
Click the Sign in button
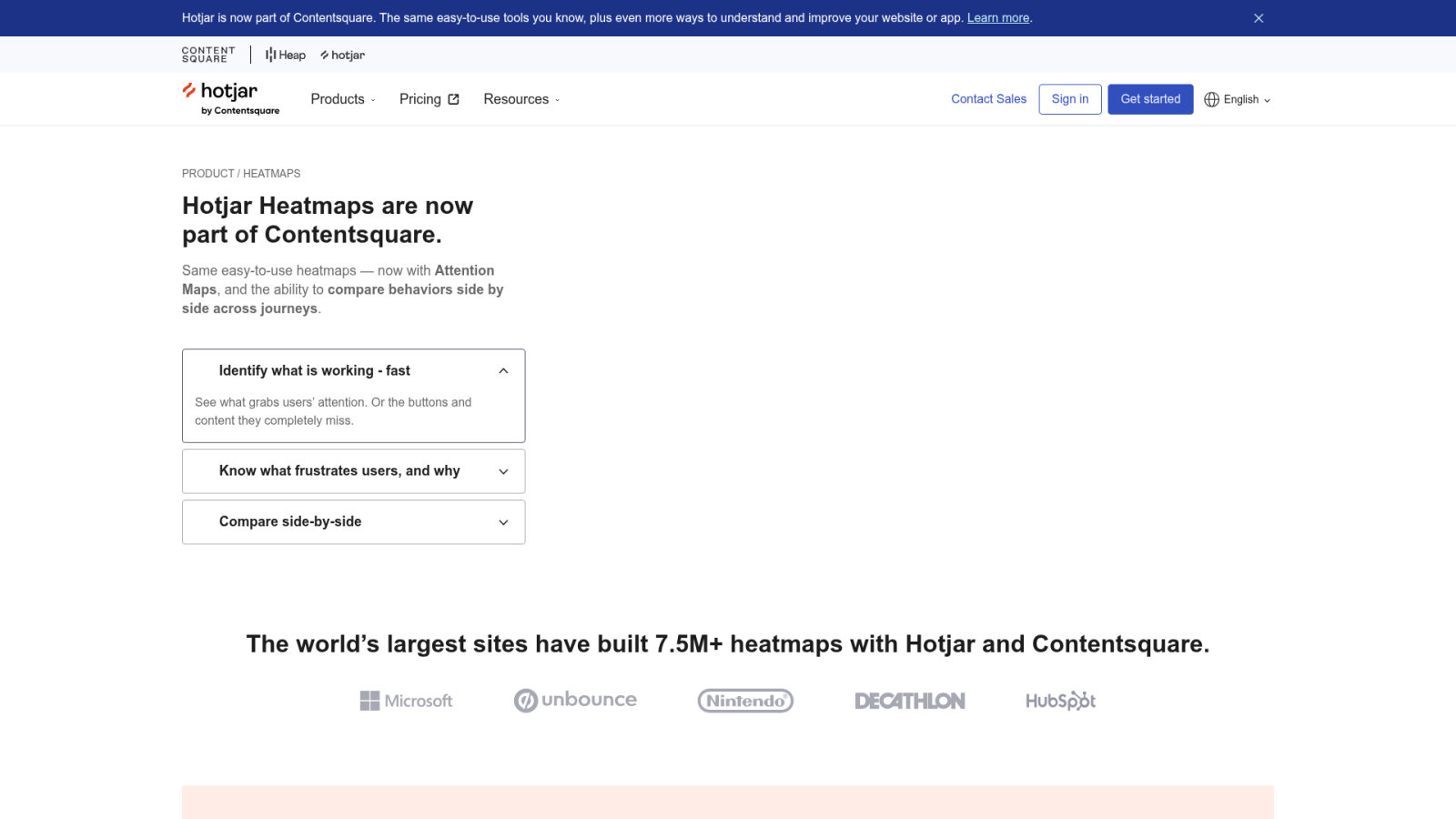(1070, 99)
